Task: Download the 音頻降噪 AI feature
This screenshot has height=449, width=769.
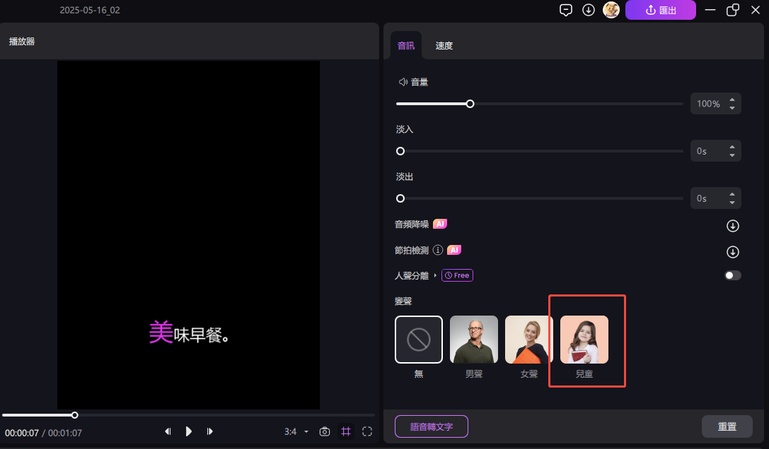Action: click(x=732, y=226)
